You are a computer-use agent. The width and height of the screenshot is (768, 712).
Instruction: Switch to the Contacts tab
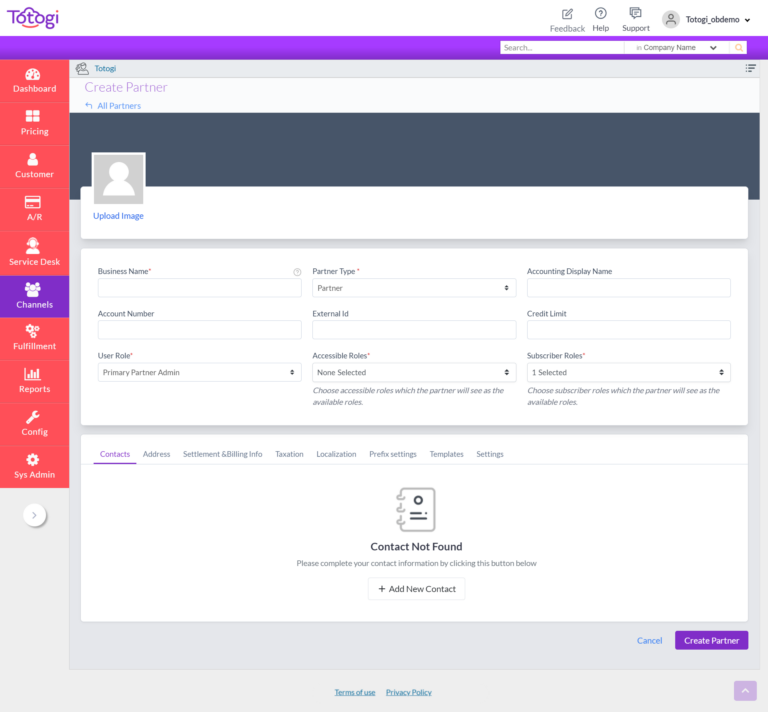115,454
